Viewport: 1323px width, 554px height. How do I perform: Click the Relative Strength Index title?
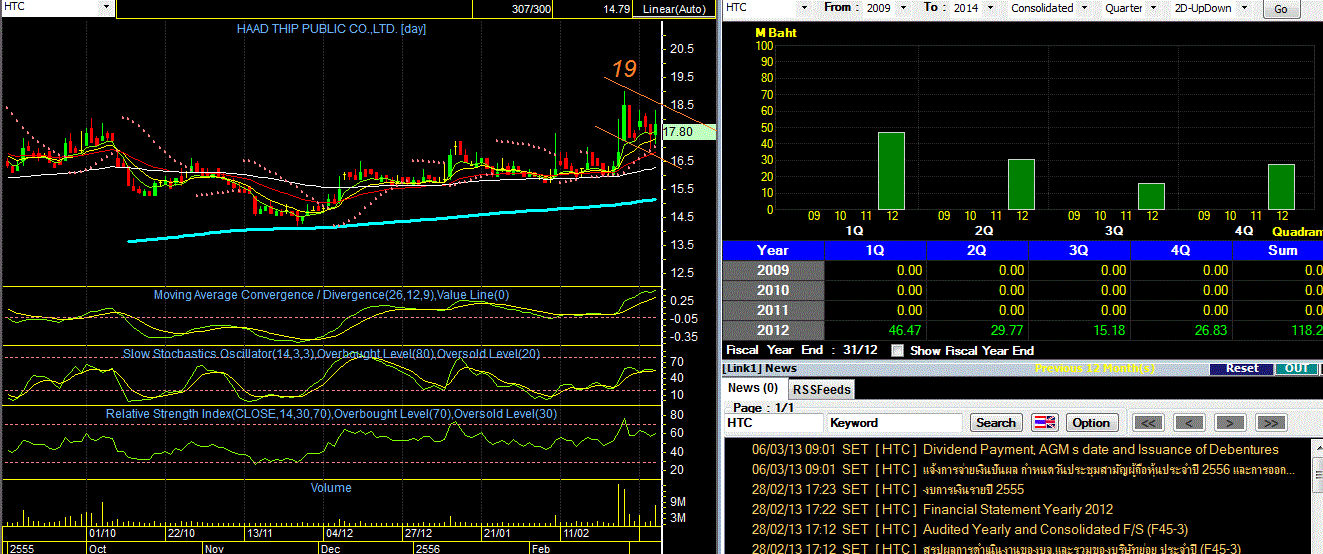point(331,413)
